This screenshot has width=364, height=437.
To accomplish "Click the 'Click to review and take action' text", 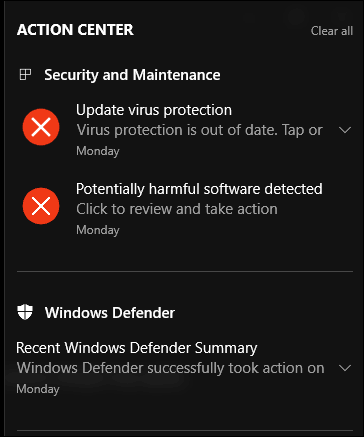I will pyautogui.click(x=177, y=209).
